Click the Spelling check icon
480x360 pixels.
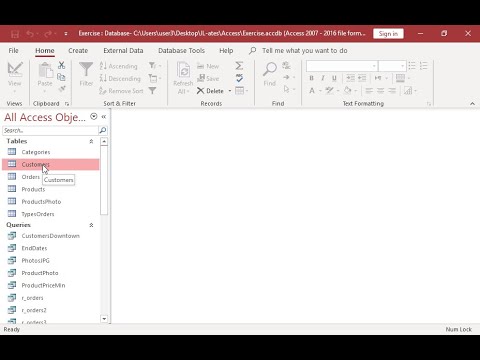point(239,78)
